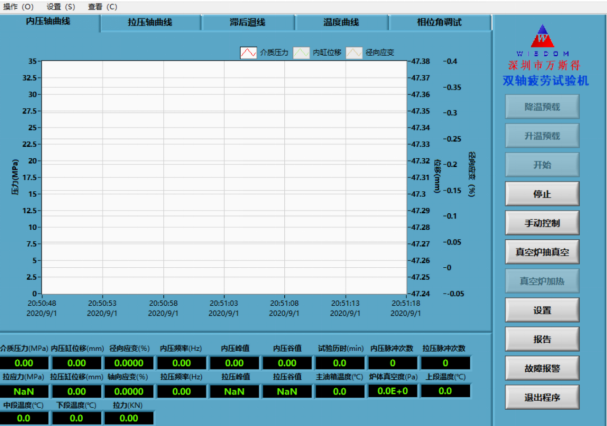Image resolution: width=607 pixels, height=426 pixels.
Task: Click the 双轴疲劳试验机 title text
Action: click(545, 81)
